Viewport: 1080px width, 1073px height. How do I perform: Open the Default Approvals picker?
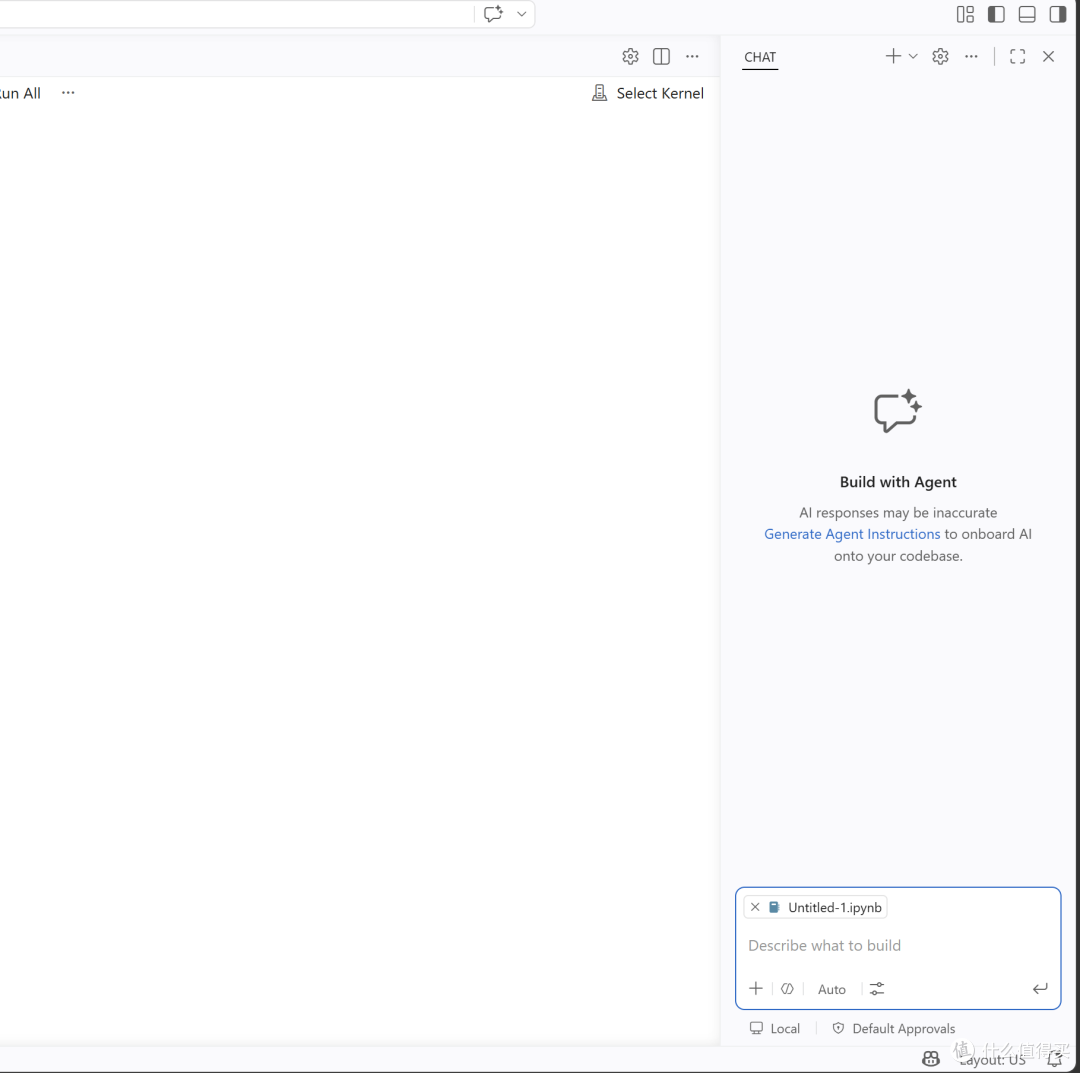coord(894,1028)
